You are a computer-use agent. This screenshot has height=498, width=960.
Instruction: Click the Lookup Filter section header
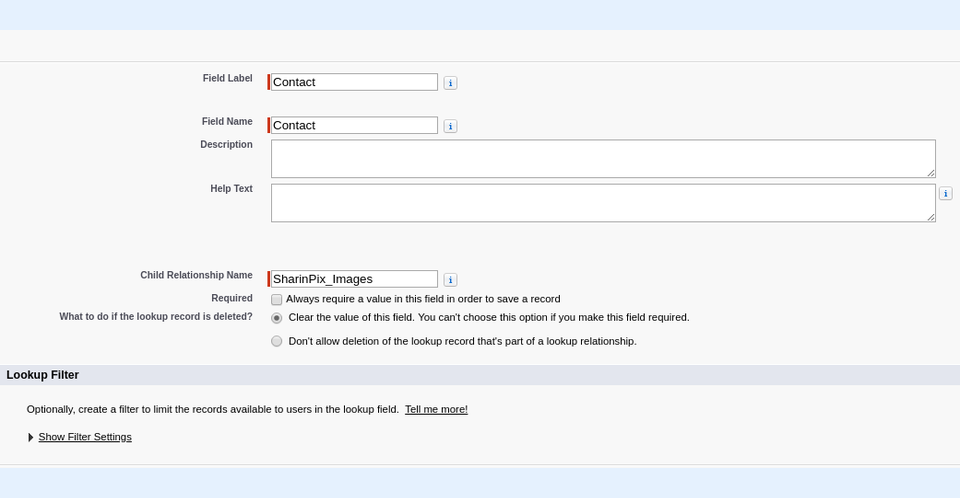[x=43, y=375]
